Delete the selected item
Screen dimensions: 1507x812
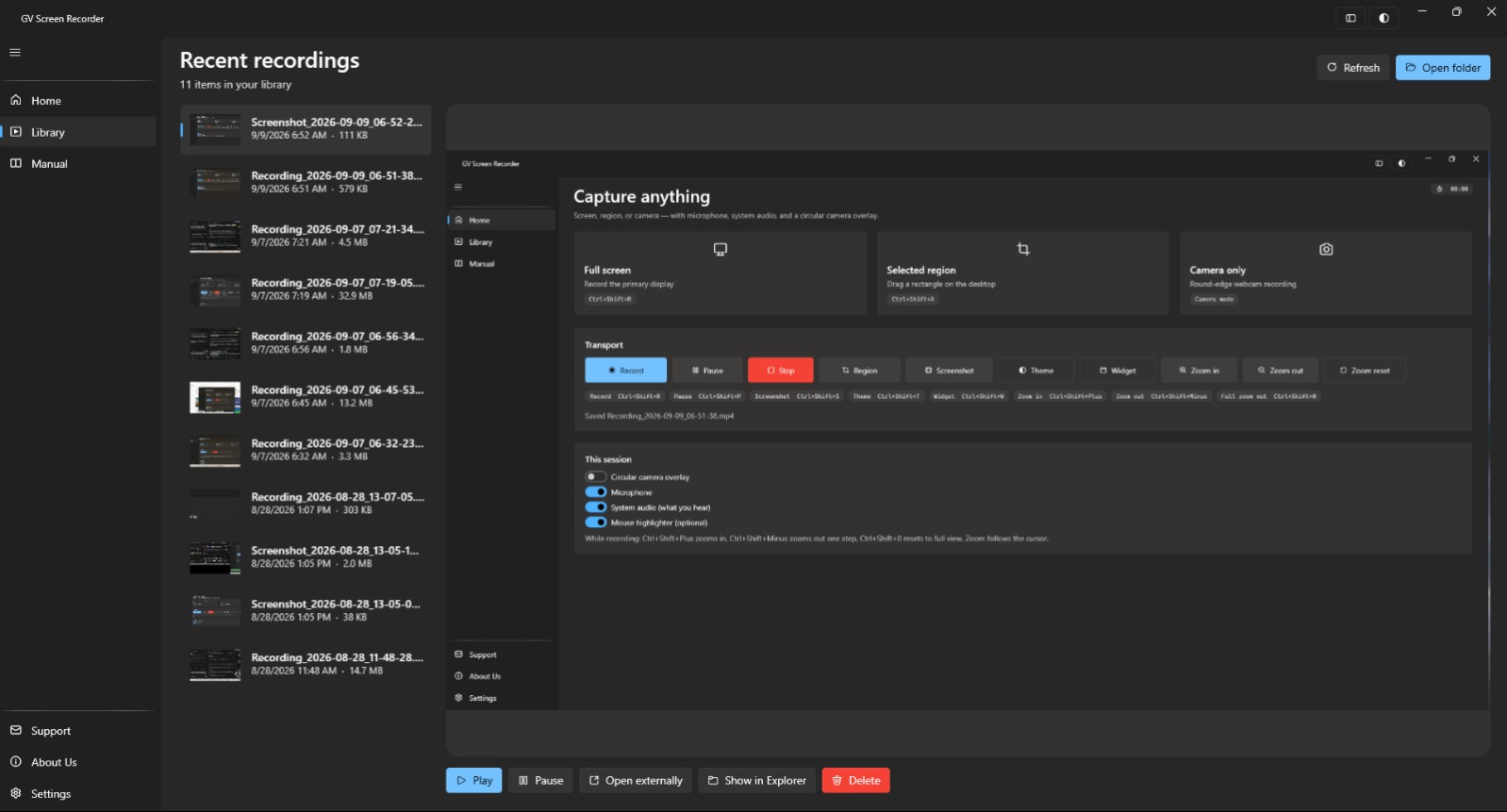click(856, 781)
